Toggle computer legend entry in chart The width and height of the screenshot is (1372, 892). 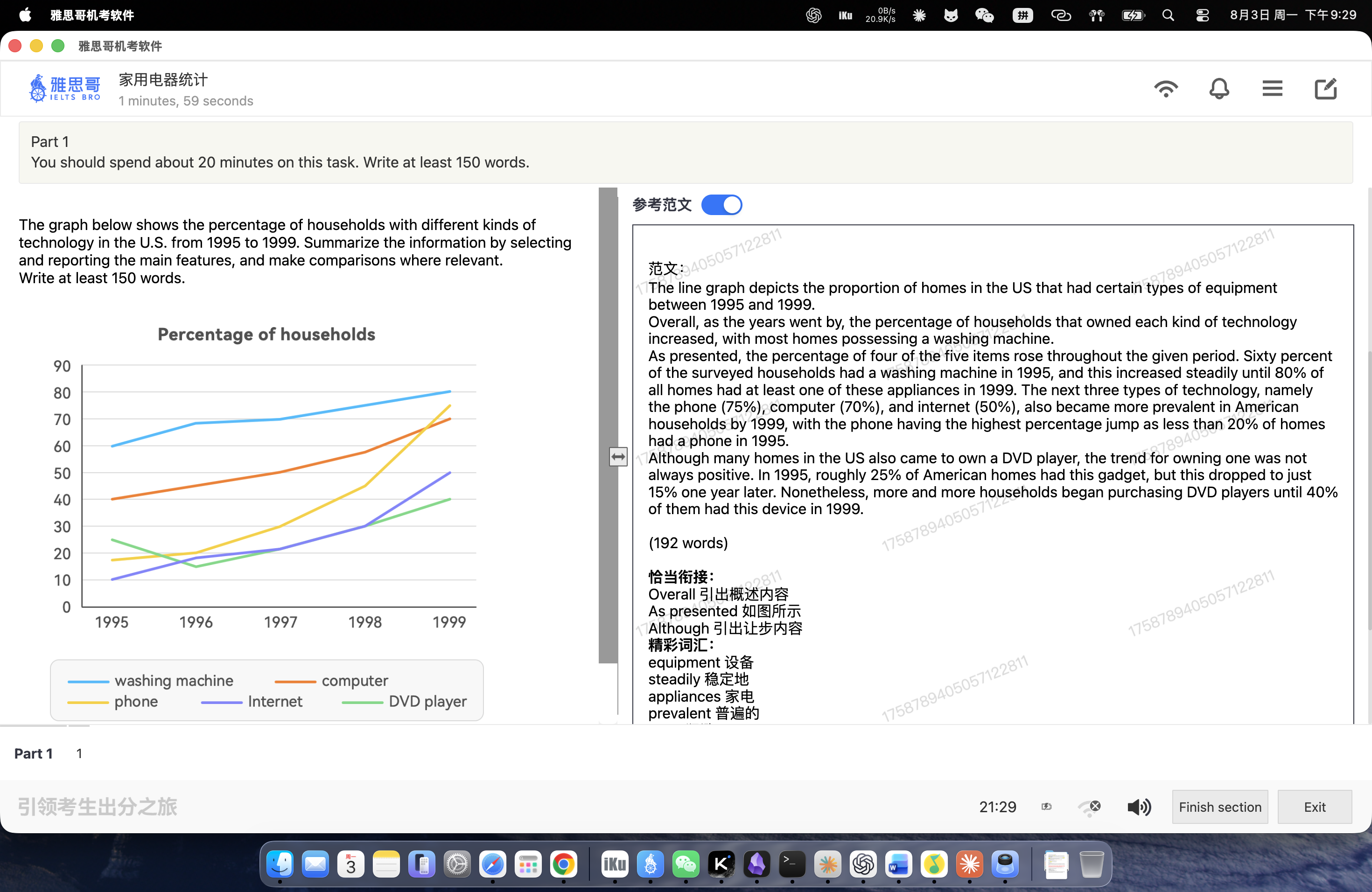point(331,681)
